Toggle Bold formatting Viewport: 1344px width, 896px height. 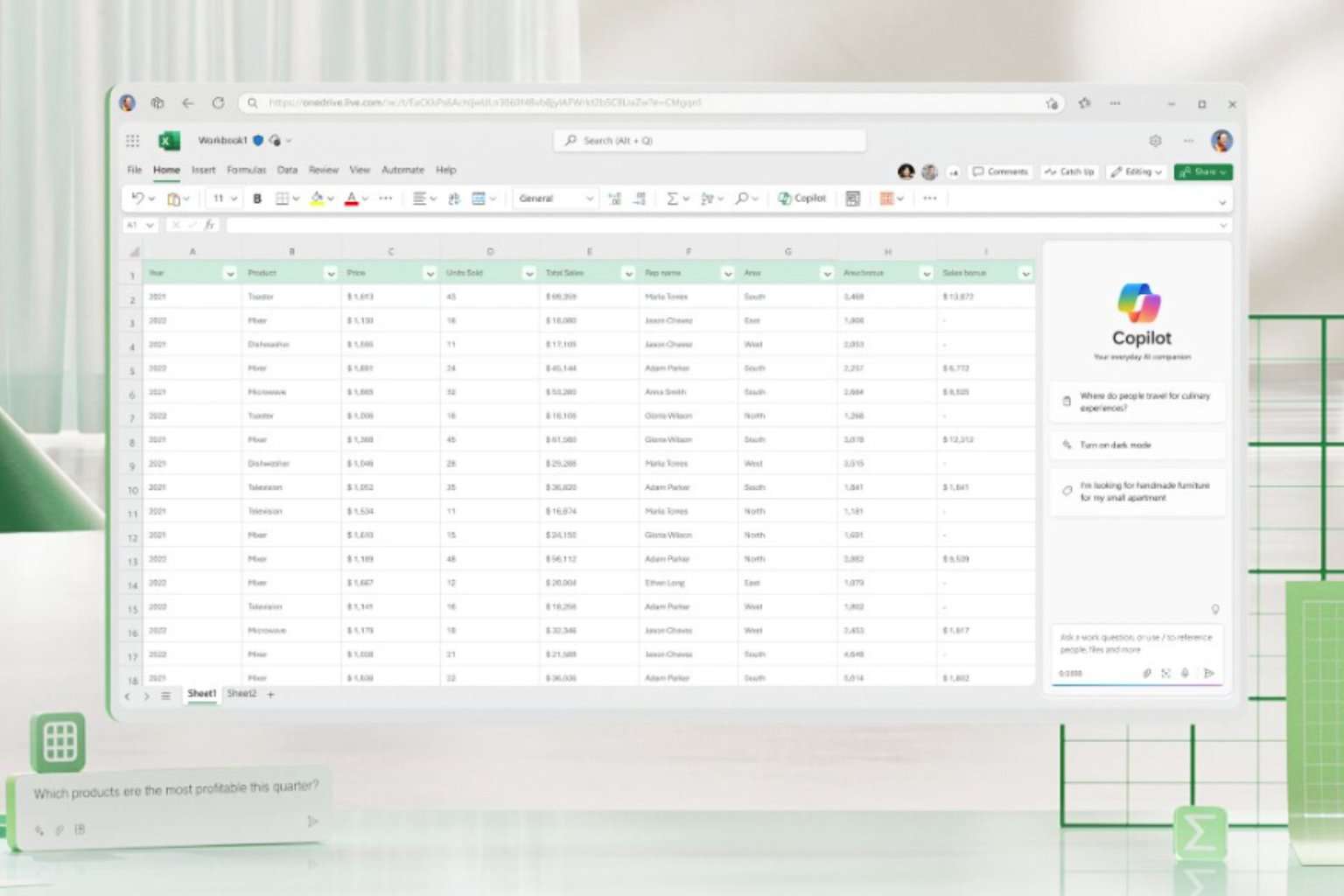click(257, 199)
